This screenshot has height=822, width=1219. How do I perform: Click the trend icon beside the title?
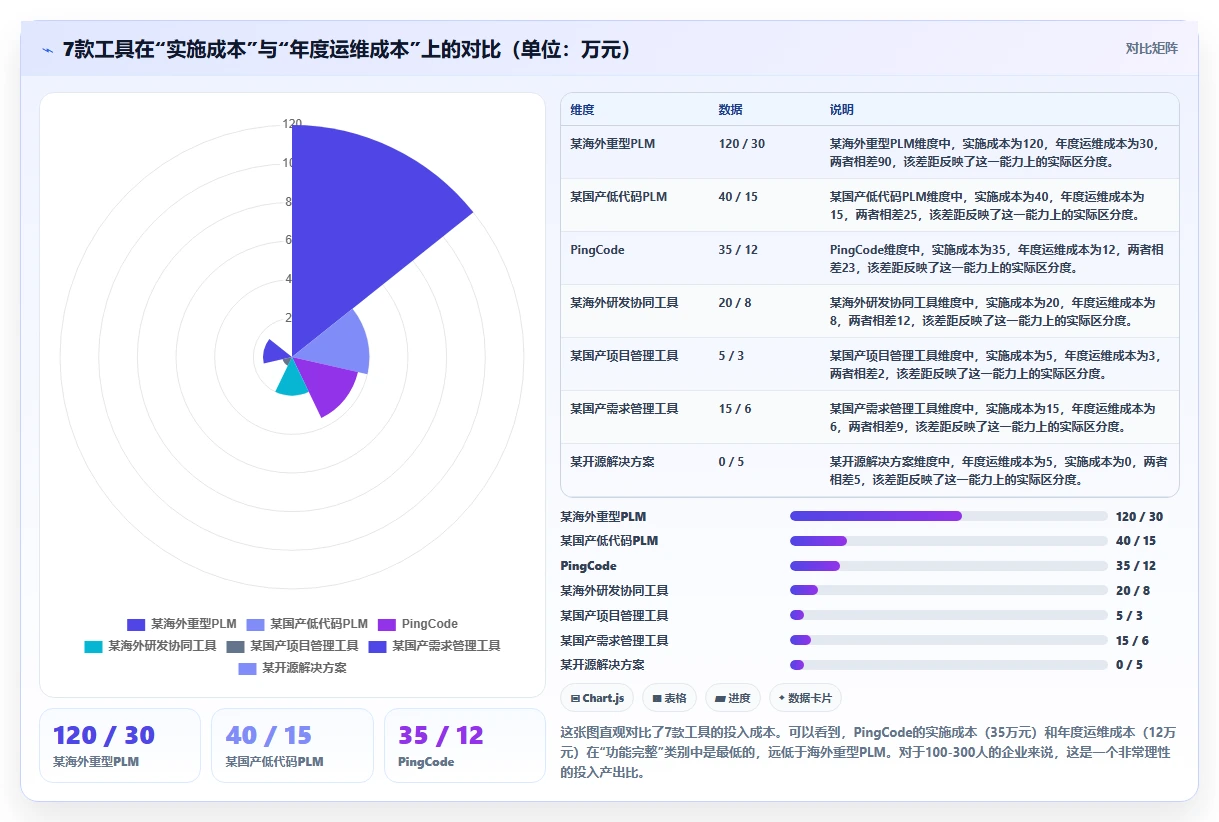(x=48, y=50)
